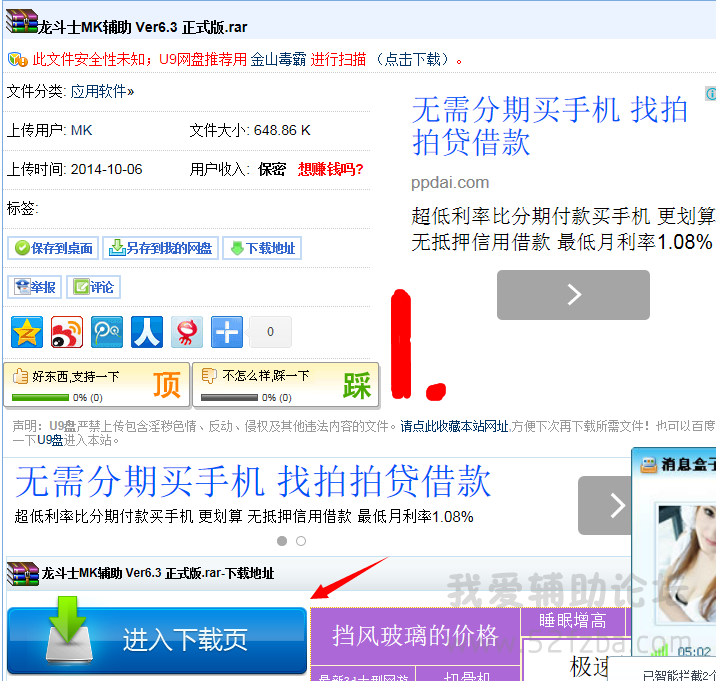Screen dimensions: 716x681
Task: Upvote with the 顶 button
Action: pyautogui.click(x=167, y=385)
